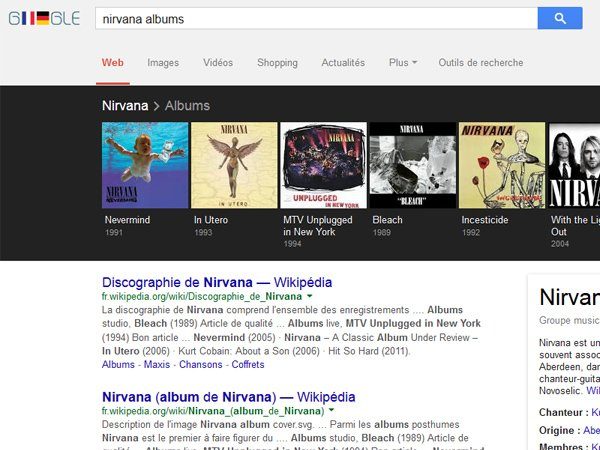The height and width of the screenshot is (450, 600).
Task: Select the Web tab
Action: click(112, 63)
